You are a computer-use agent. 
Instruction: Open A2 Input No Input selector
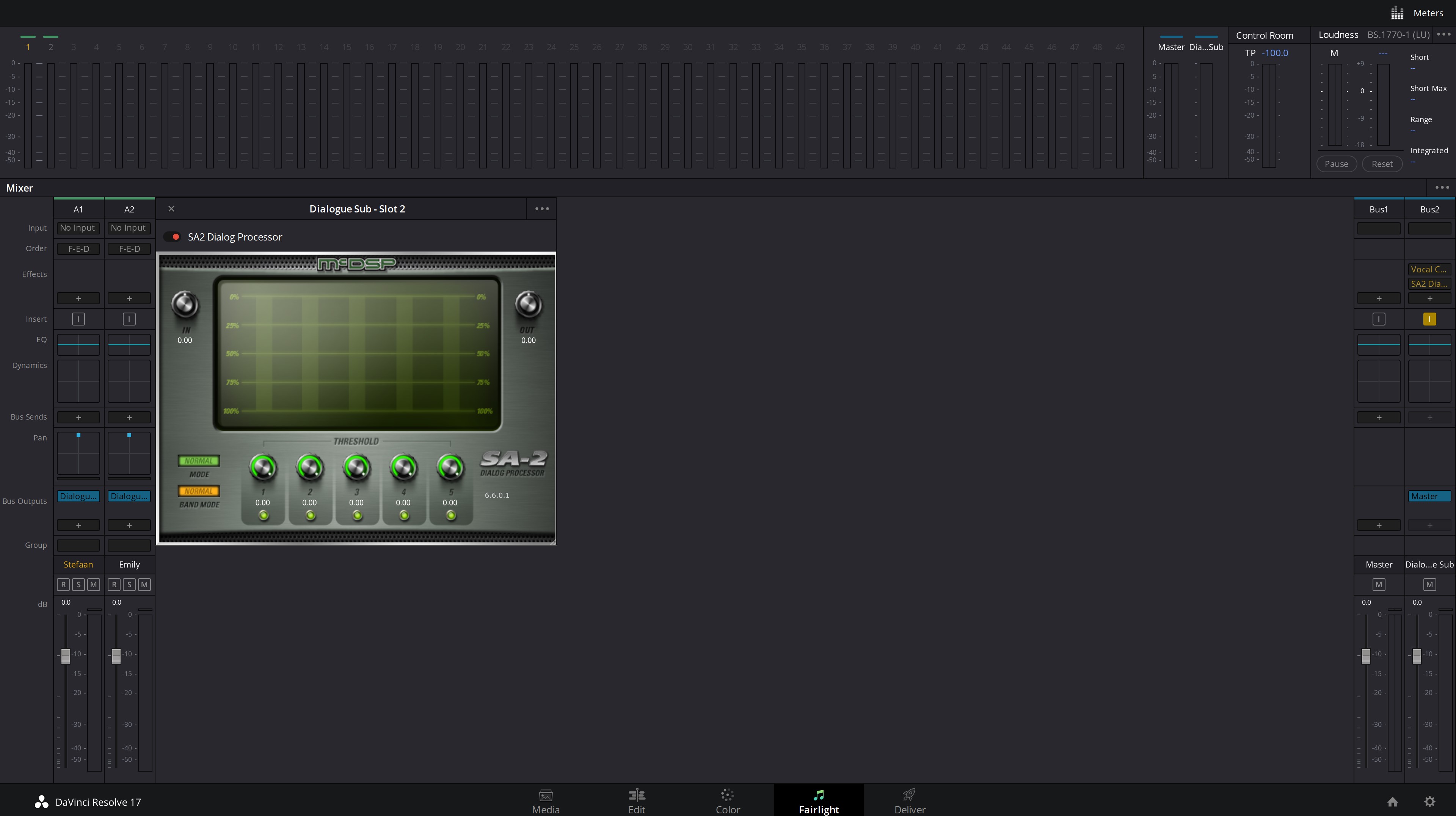[129, 228]
